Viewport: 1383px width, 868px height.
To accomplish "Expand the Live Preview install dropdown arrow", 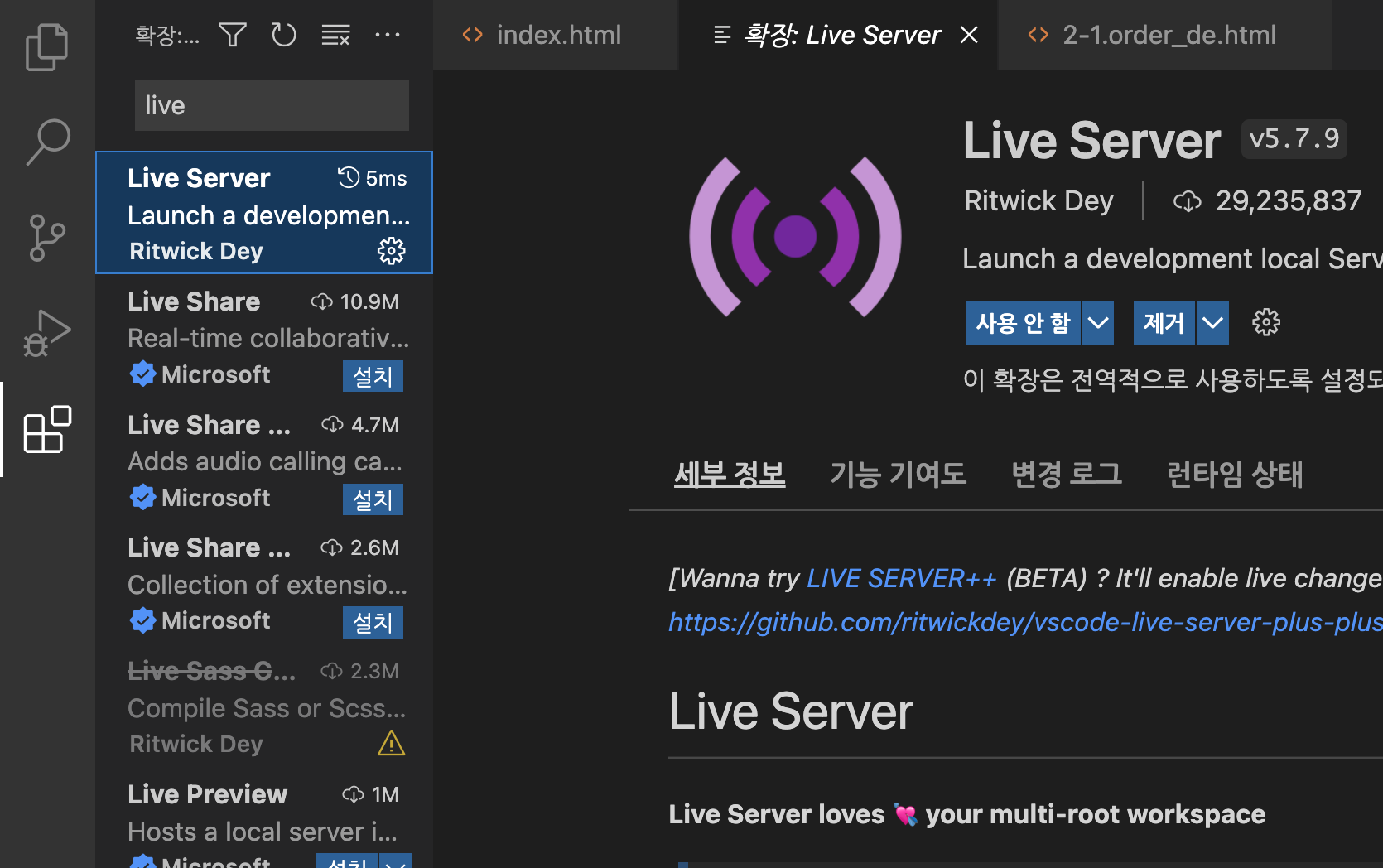I will tap(396, 861).
